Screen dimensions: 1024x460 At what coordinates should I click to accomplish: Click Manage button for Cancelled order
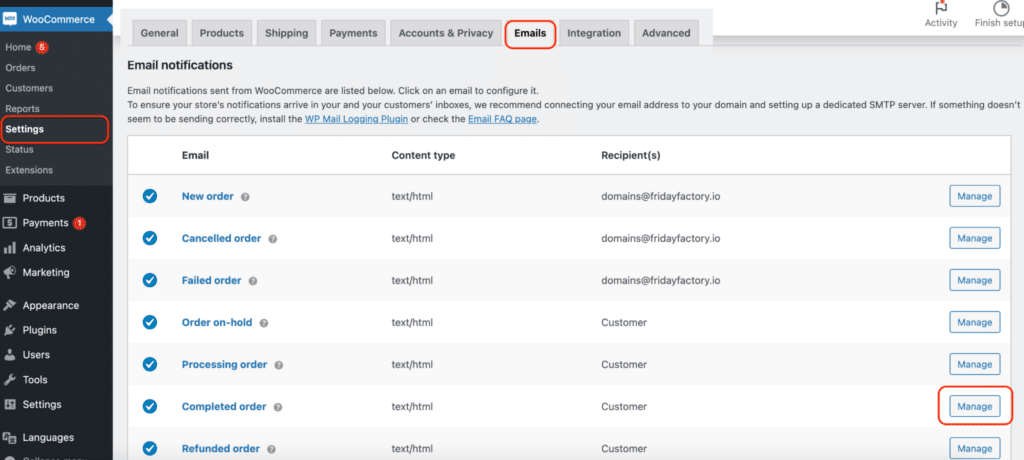(974, 238)
